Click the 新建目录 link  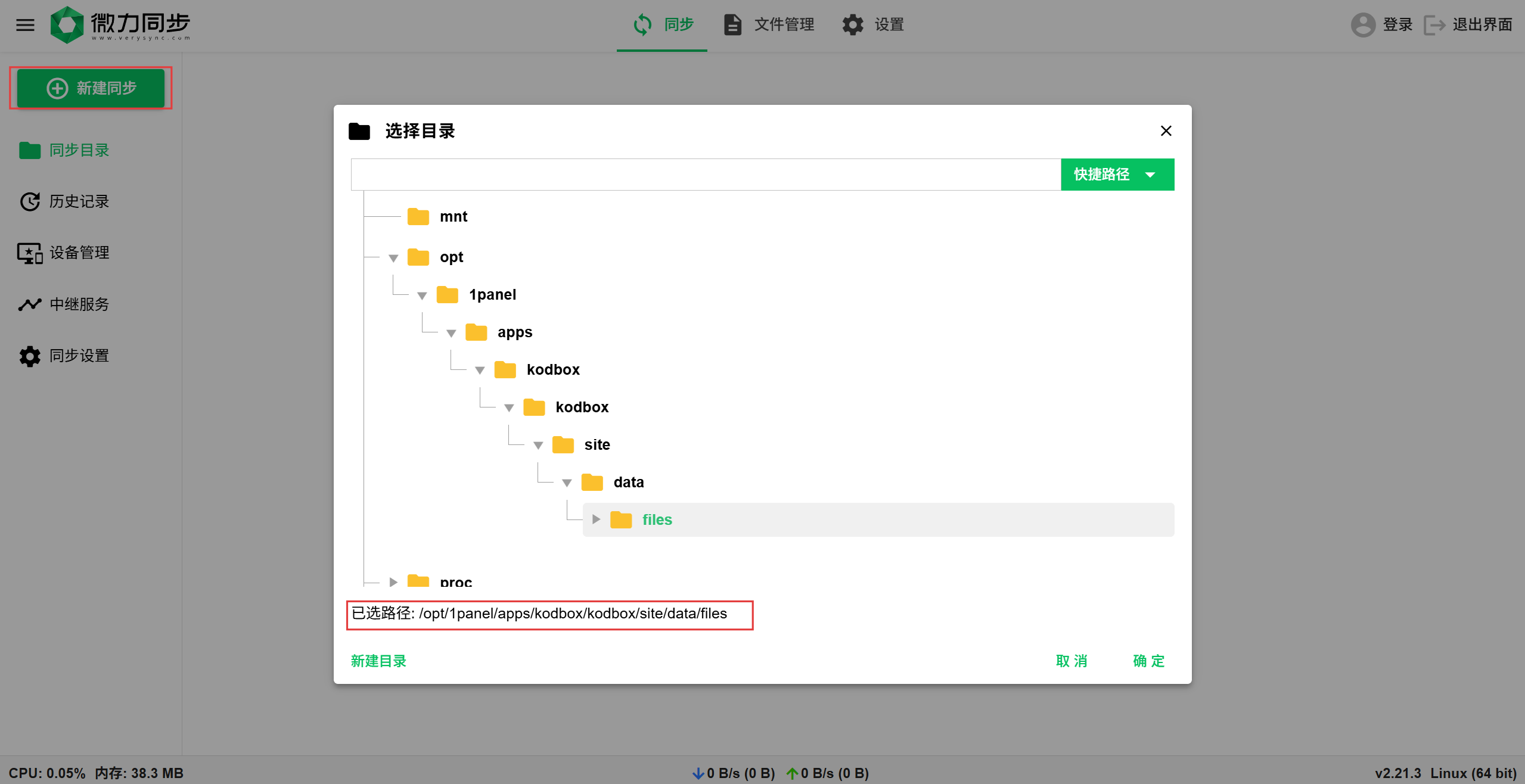[x=378, y=661]
